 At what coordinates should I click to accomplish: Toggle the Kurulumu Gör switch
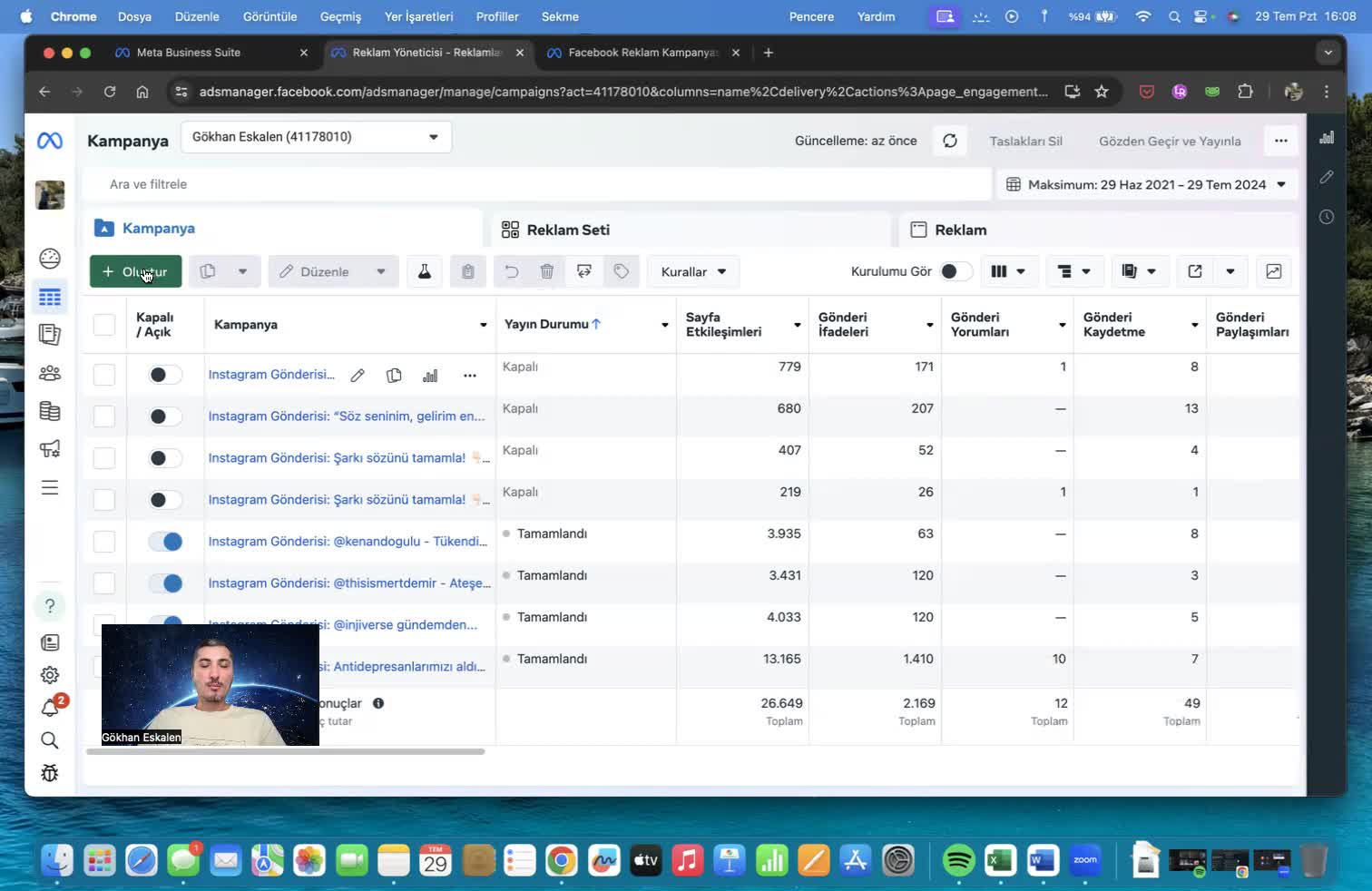click(955, 271)
